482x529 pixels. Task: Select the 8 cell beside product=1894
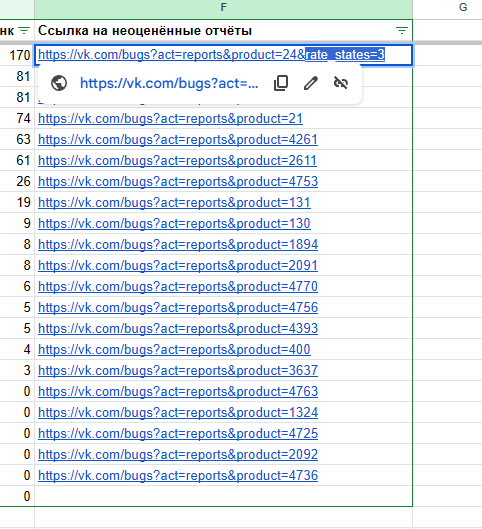(17, 244)
